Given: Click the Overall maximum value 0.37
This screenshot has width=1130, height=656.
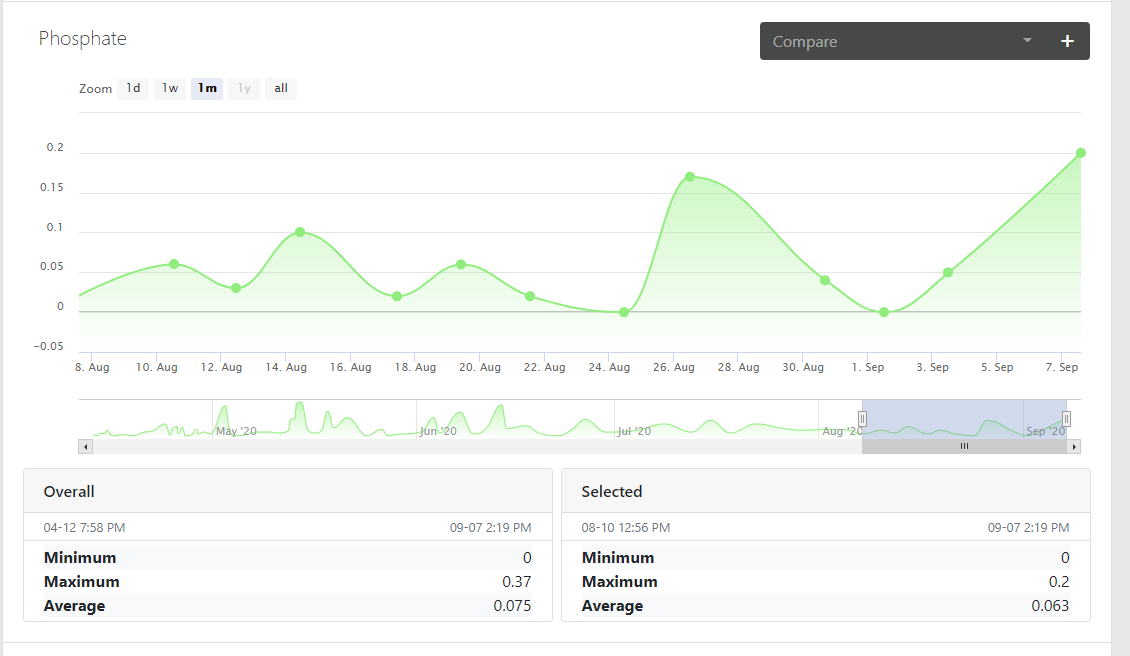Looking at the screenshot, I should point(517,582).
